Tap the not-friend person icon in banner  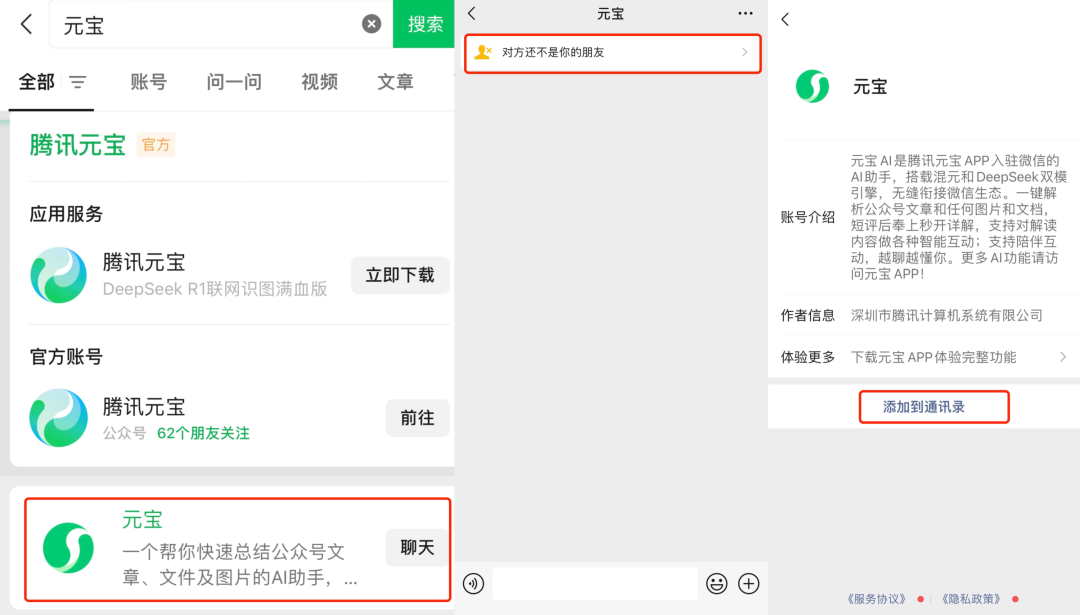pos(483,52)
